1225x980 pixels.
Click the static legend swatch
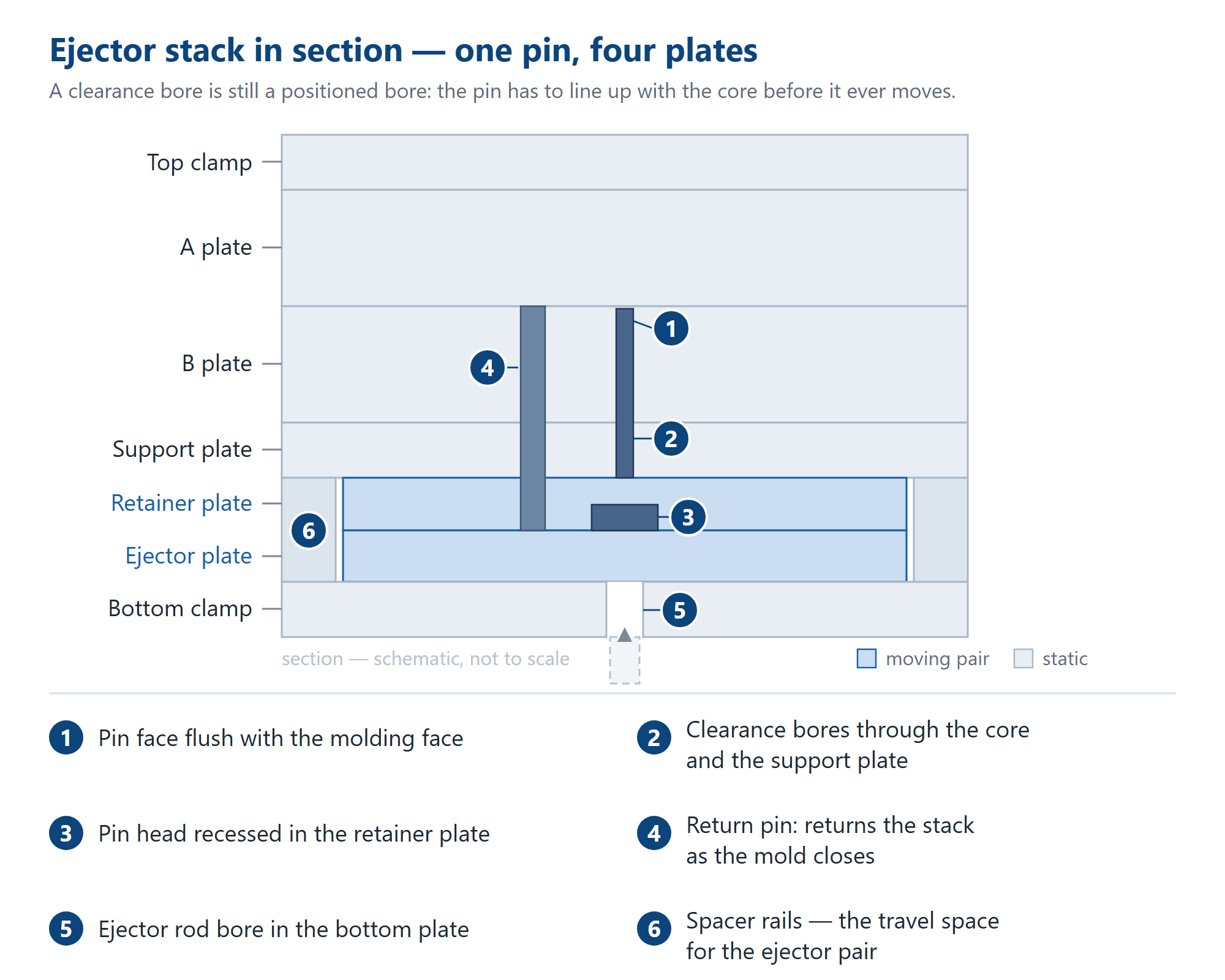click(1023, 658)
